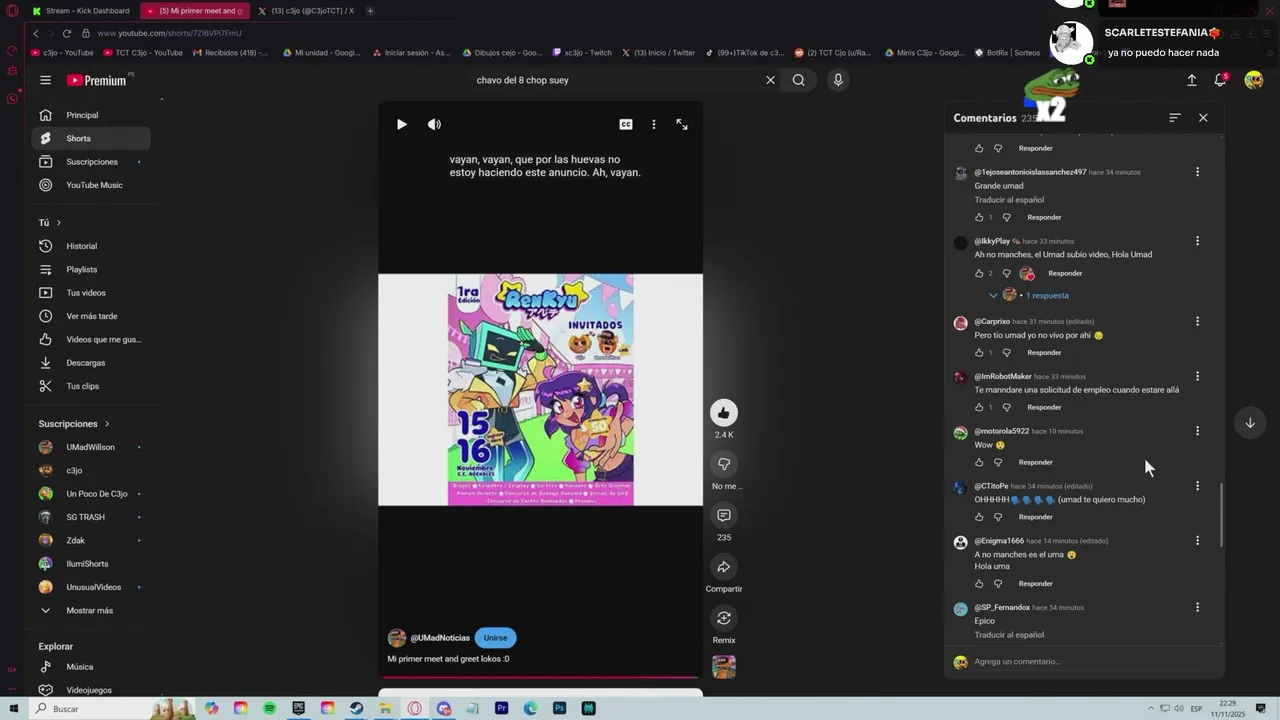Image resolution: width=1280 pixels, height=720 pixels.
Task: Clear the search box text
Action: pos(770,80)
